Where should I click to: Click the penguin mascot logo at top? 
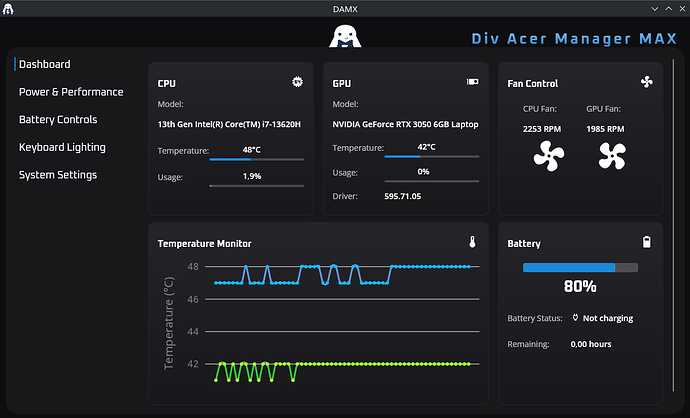345,36
